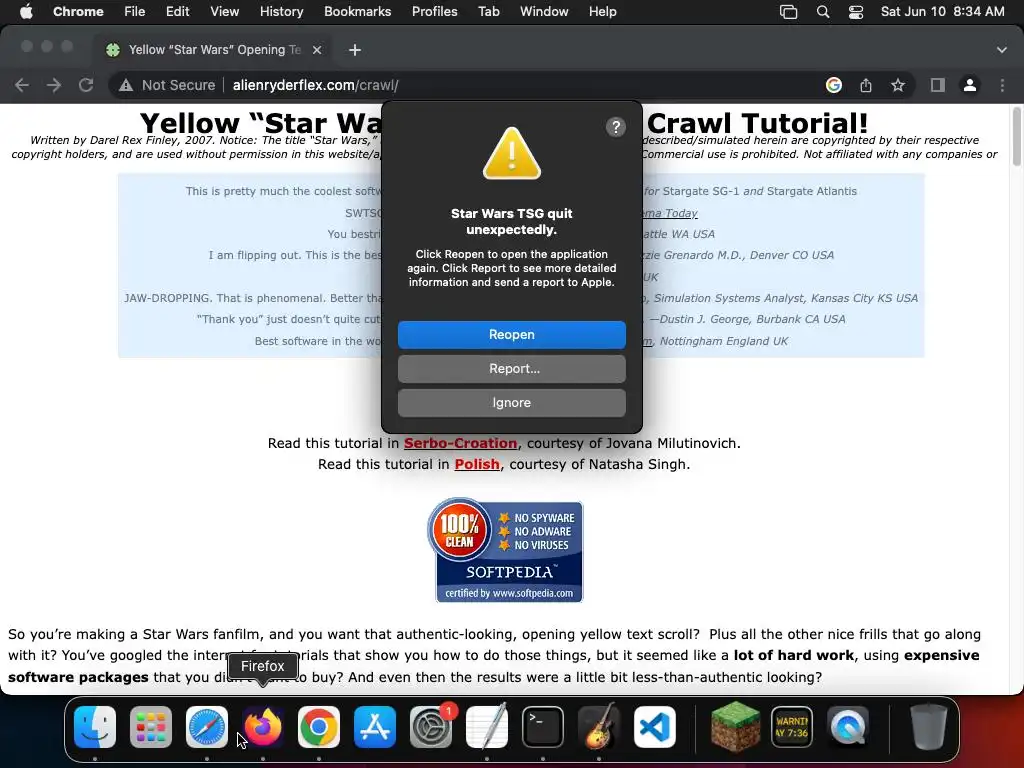1024x768 pixels.
Task: Launch Firefox from the Dock
Action: click(263, 727)
